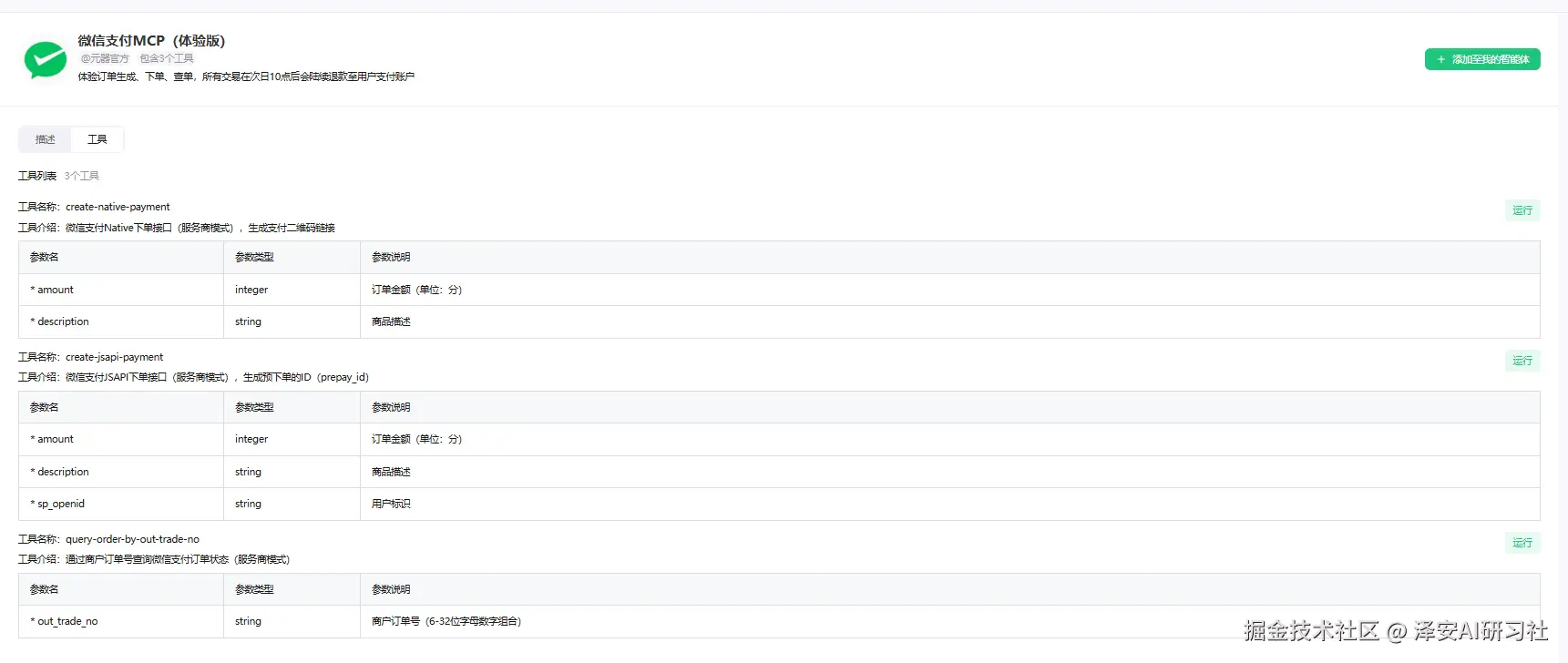1568x663 pixels.
Task: Select the tool name create-jsapi-payment
Action: tap(114, 357)
